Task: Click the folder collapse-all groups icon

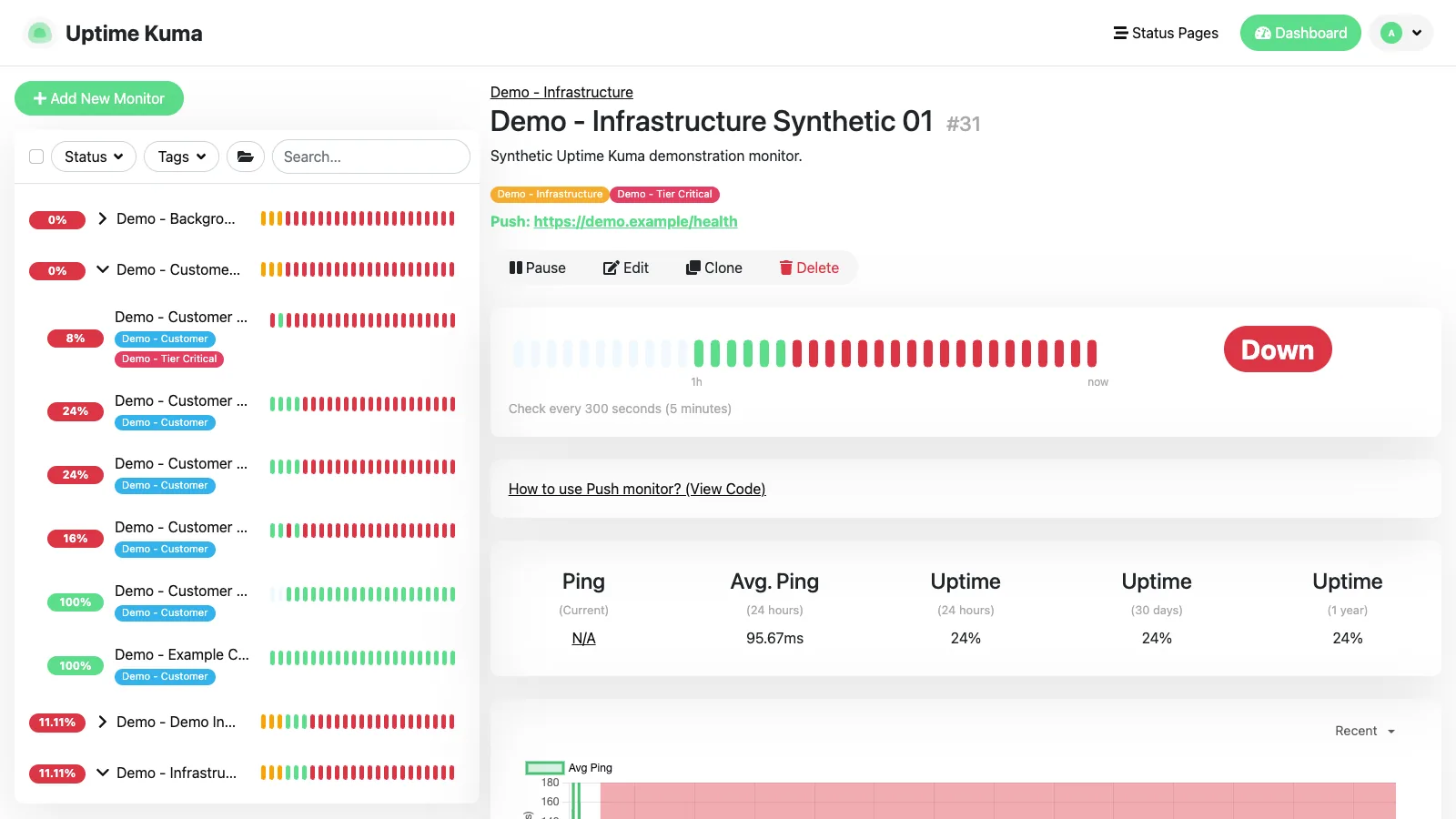Action: click(246, 157)
